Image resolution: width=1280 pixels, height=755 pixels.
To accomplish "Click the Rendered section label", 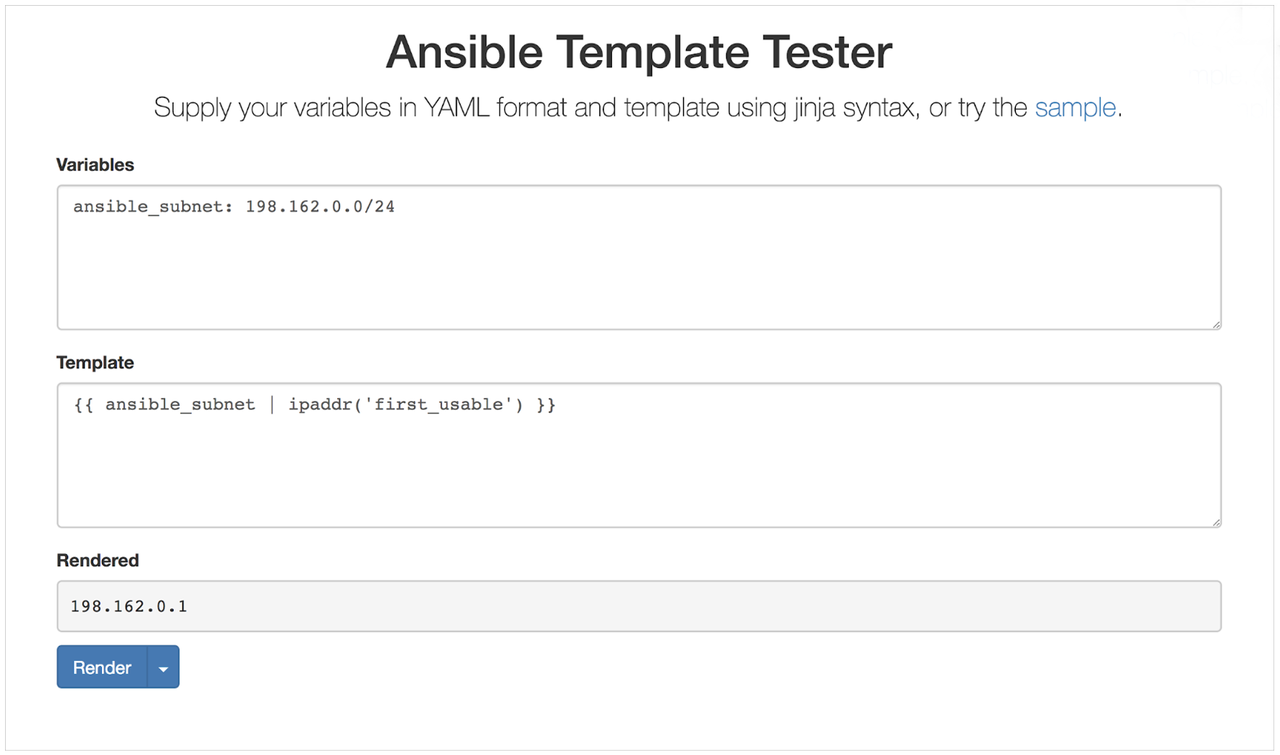I will pyautogui.click(x=97, y=561).
